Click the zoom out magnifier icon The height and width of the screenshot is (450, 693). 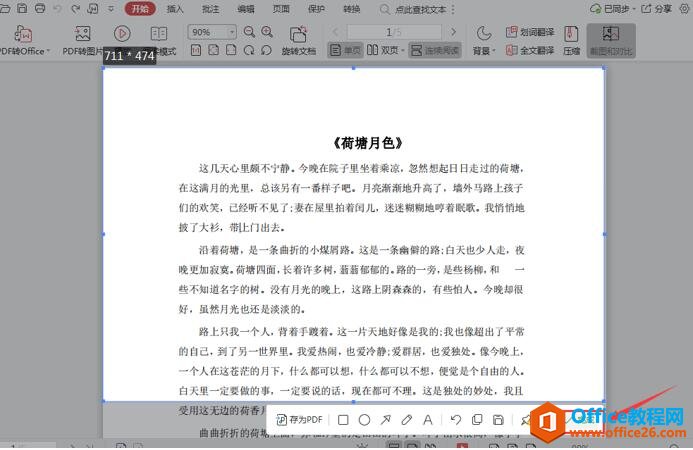tap(249, 32)
